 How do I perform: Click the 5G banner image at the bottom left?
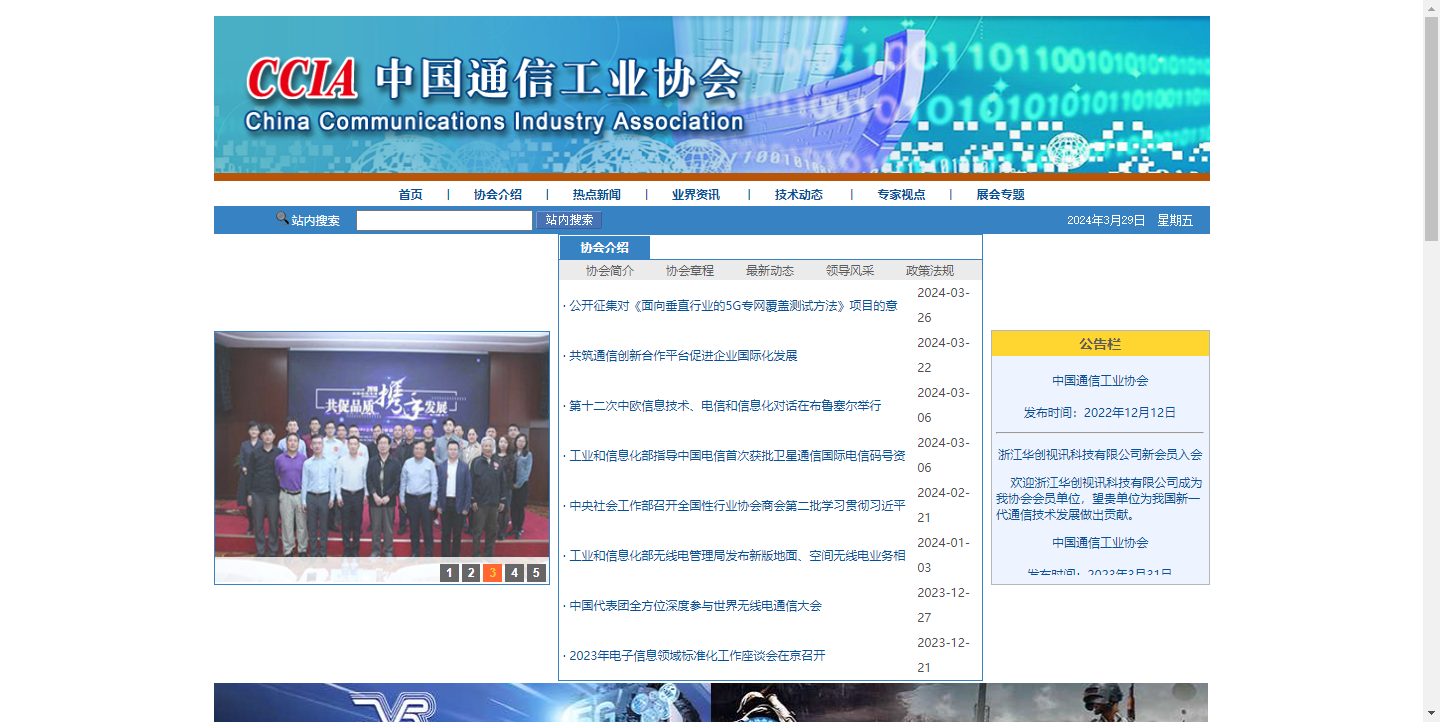pos(462,702)
